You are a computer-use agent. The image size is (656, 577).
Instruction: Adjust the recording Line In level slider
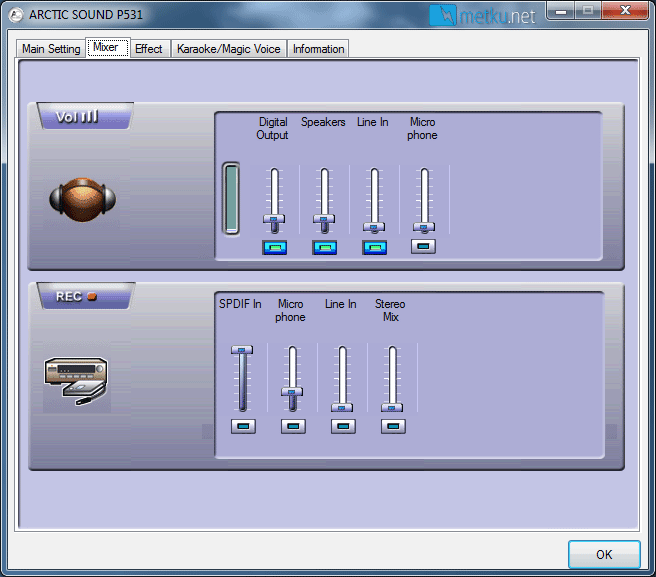coord(342,407)
